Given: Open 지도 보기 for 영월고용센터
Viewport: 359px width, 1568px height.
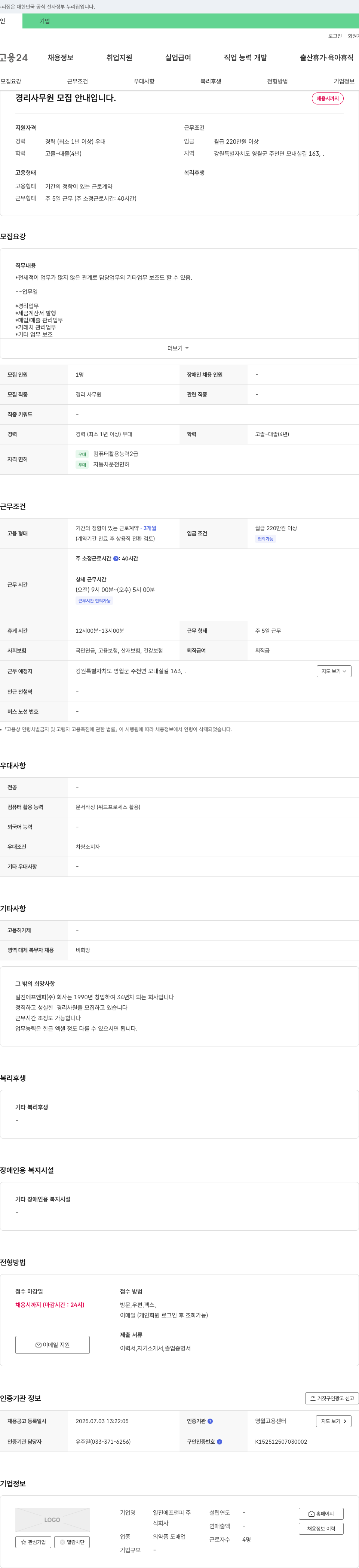Looking at the screenshot, I should 334,1421.
